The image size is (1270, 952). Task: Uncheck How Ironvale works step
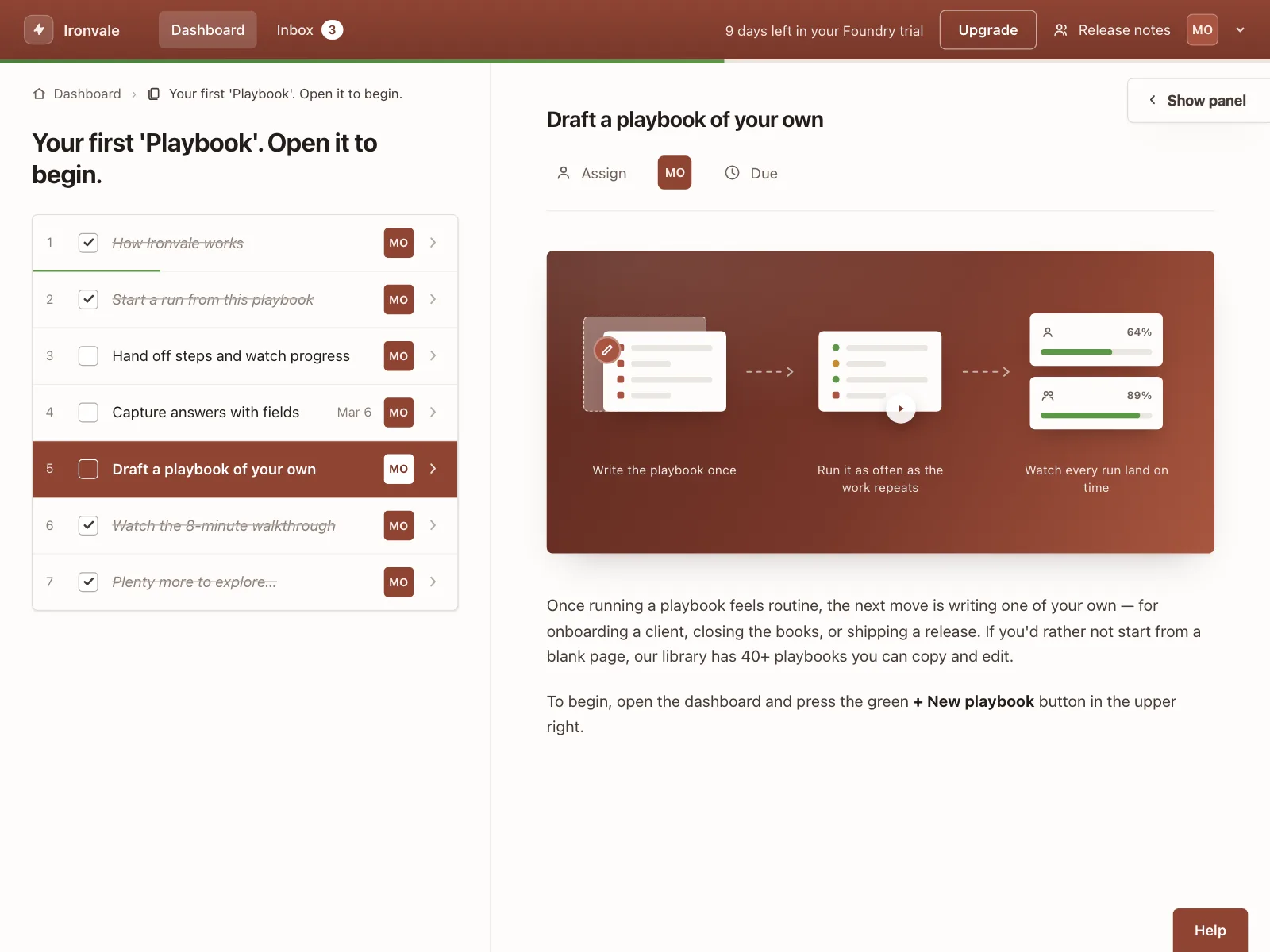pyautogui.click(x=88, y=243)
